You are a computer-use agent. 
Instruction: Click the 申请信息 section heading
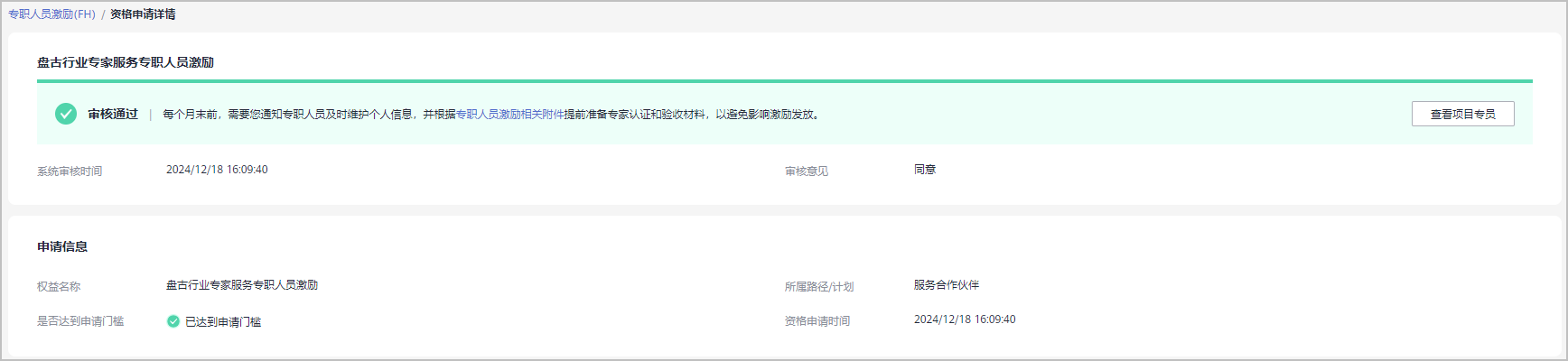[62, 246]
